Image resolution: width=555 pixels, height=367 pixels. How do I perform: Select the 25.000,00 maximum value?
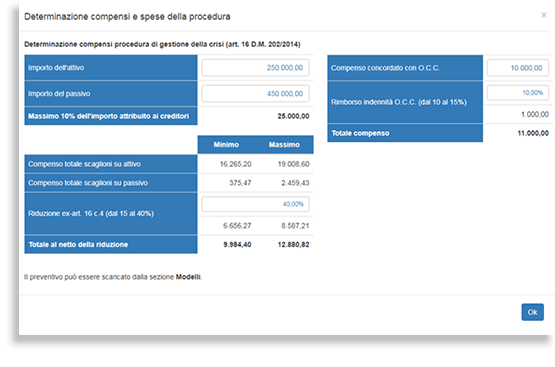[x=293, y=116]
